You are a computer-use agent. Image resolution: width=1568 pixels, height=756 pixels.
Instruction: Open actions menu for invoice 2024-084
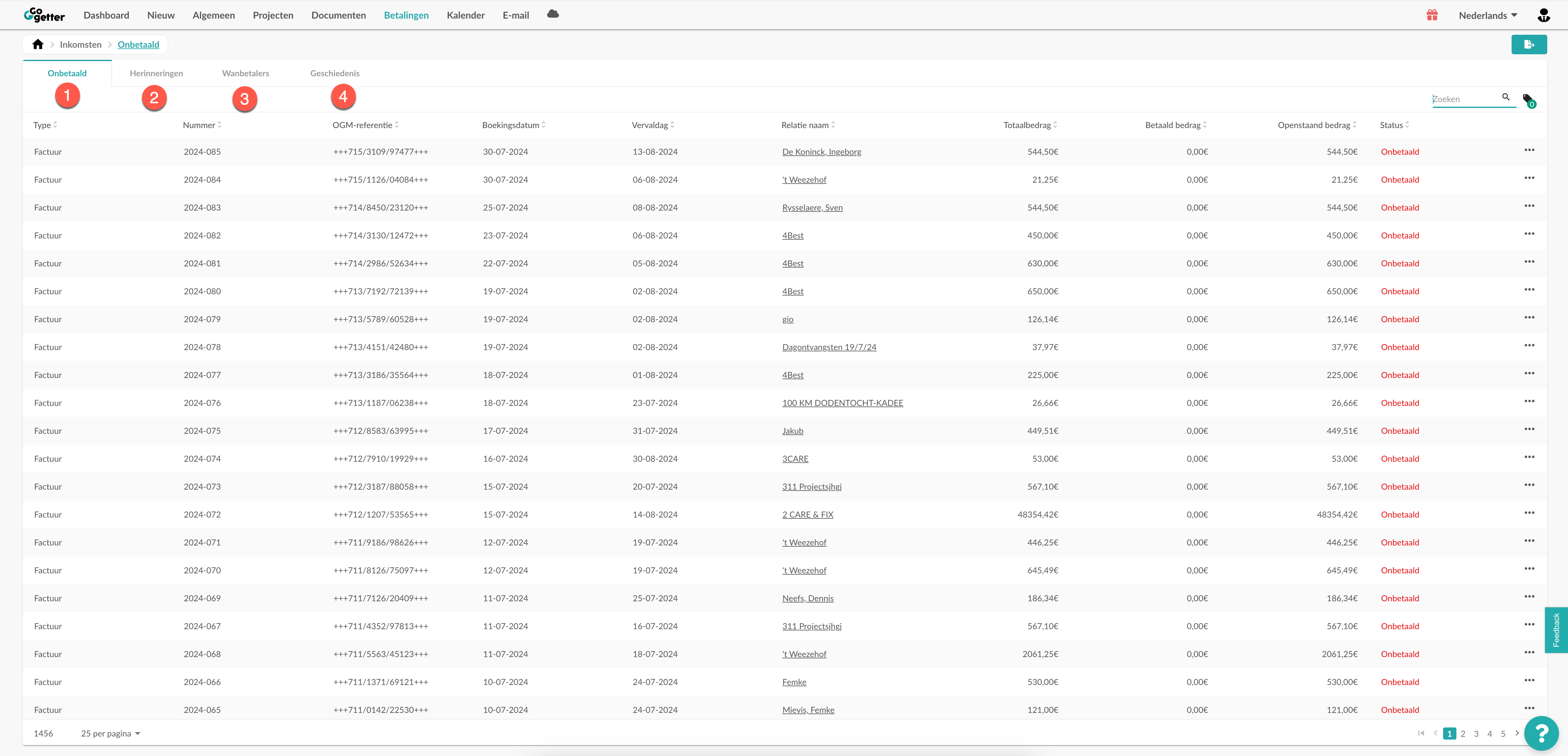click(1529, 178)
